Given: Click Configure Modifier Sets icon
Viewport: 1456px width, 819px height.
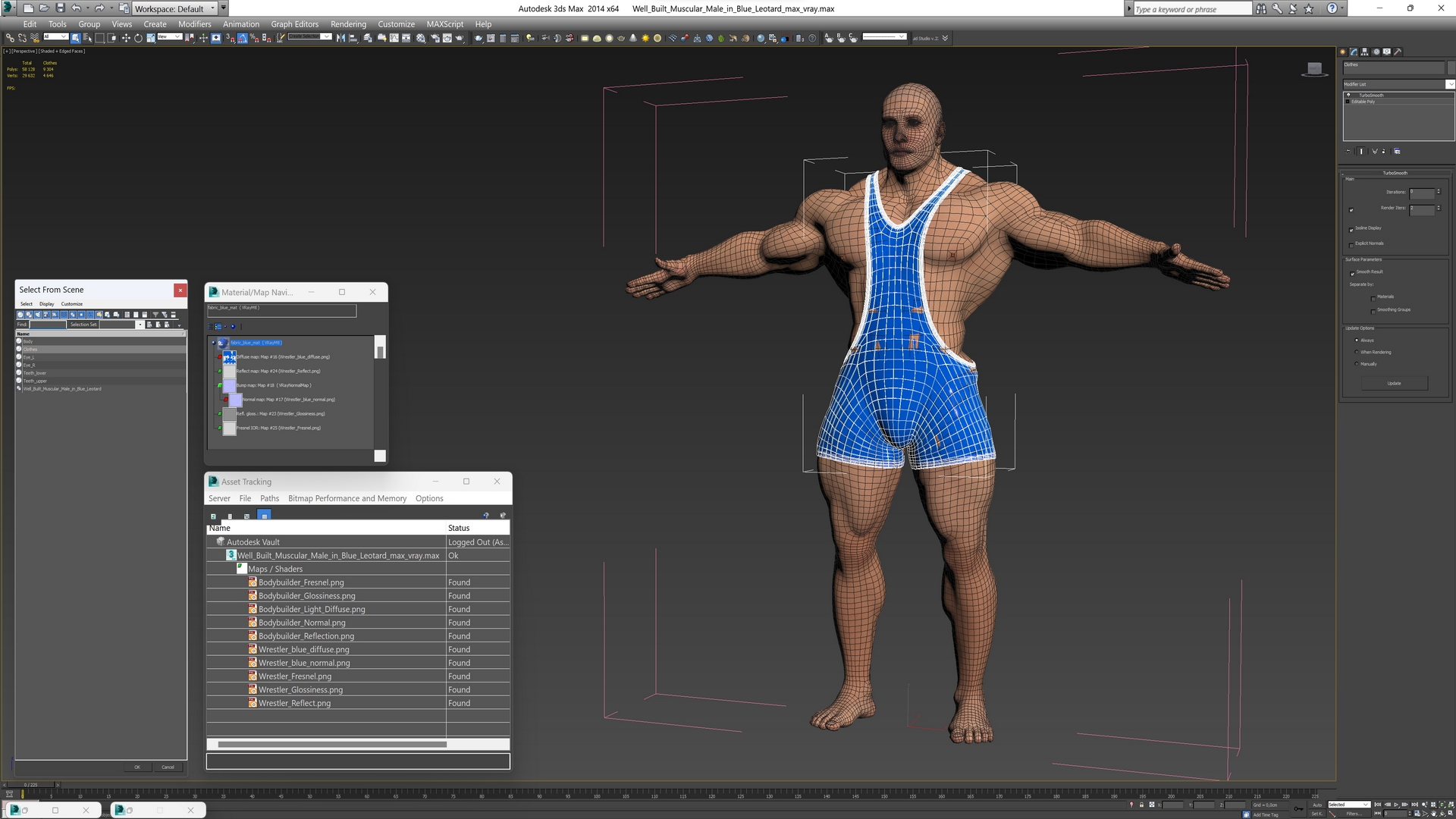Looking at the screenshot, I should [x=1397, y=151].
